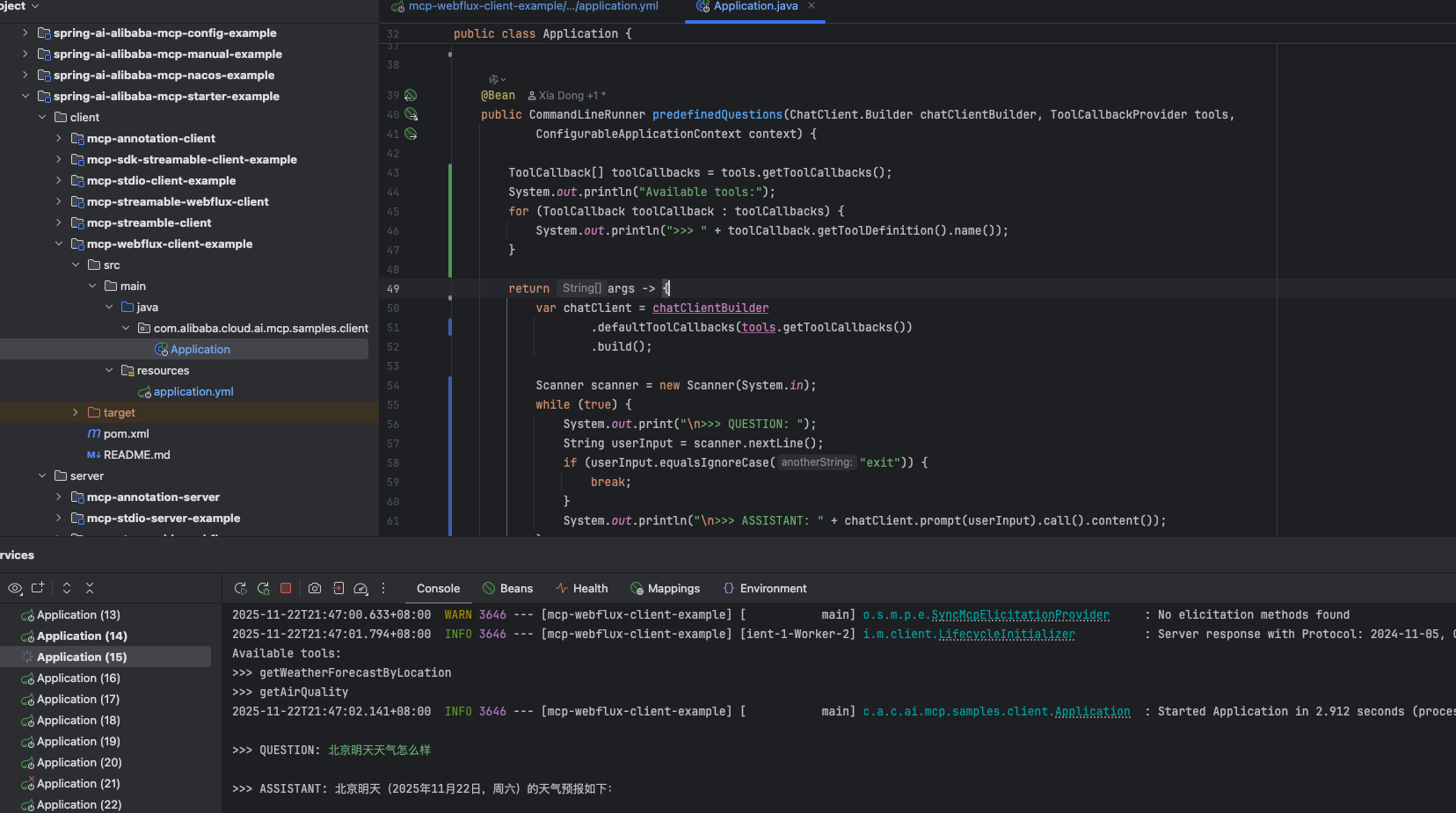Expand the target folder

[76, 412]
